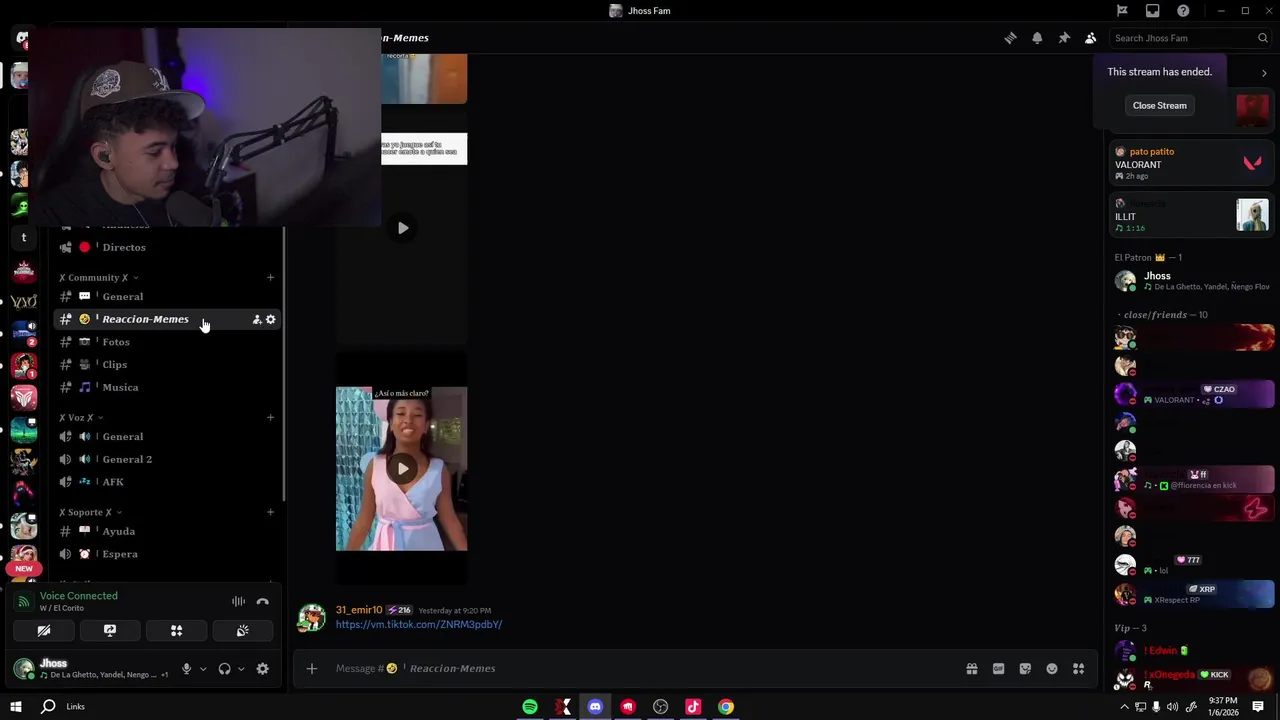
Task: Disconnect from voice with hang-up icon
Action: coord(262,602)
